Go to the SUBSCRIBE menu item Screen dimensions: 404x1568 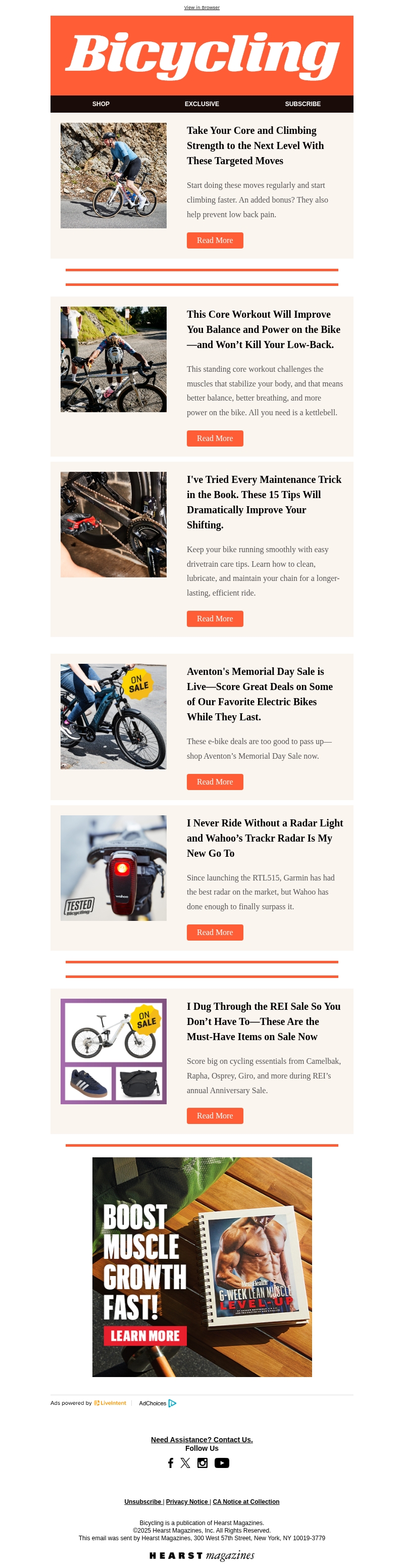[x=303, y=104]
